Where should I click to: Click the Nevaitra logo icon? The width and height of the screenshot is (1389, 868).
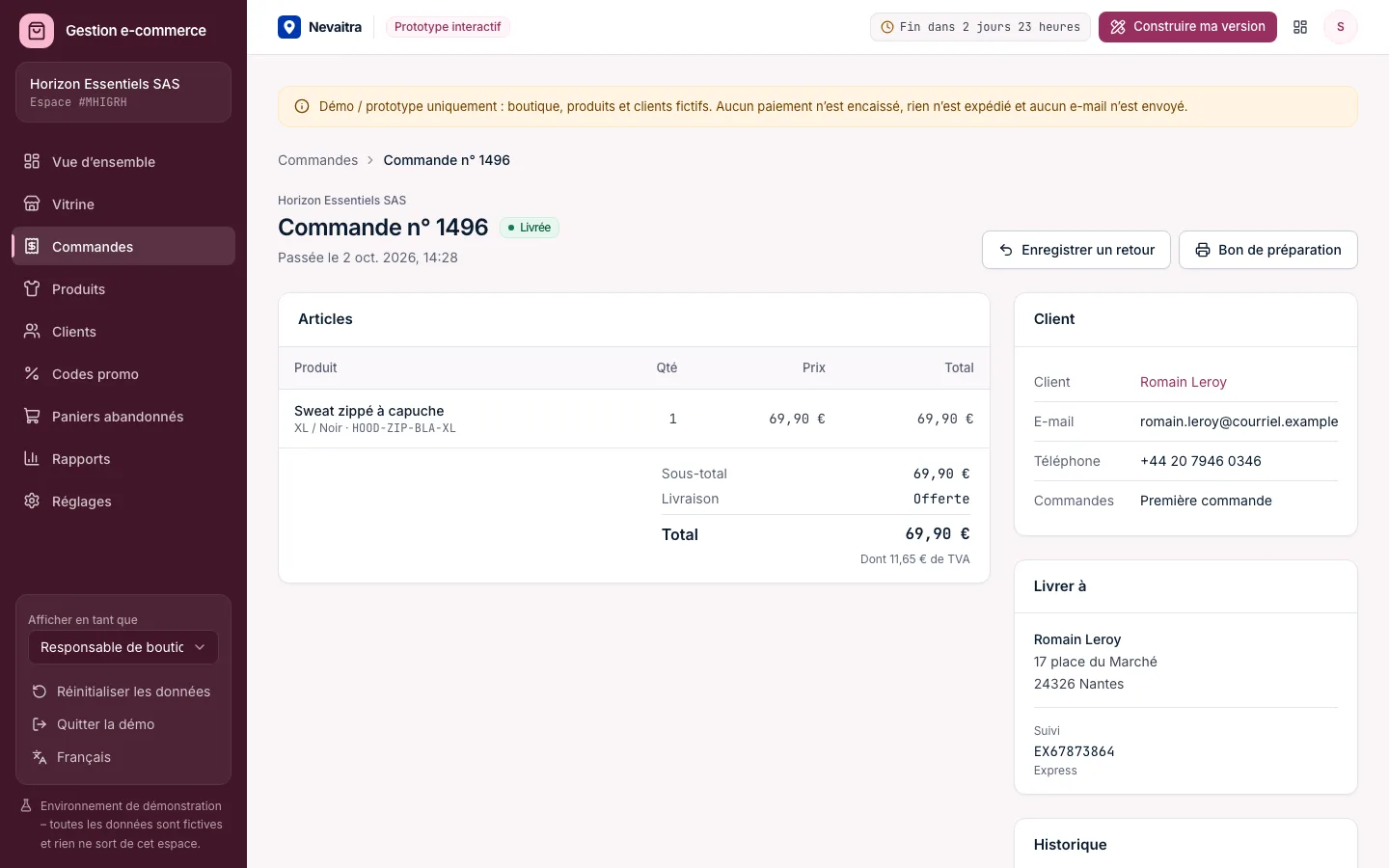(289, 27)
